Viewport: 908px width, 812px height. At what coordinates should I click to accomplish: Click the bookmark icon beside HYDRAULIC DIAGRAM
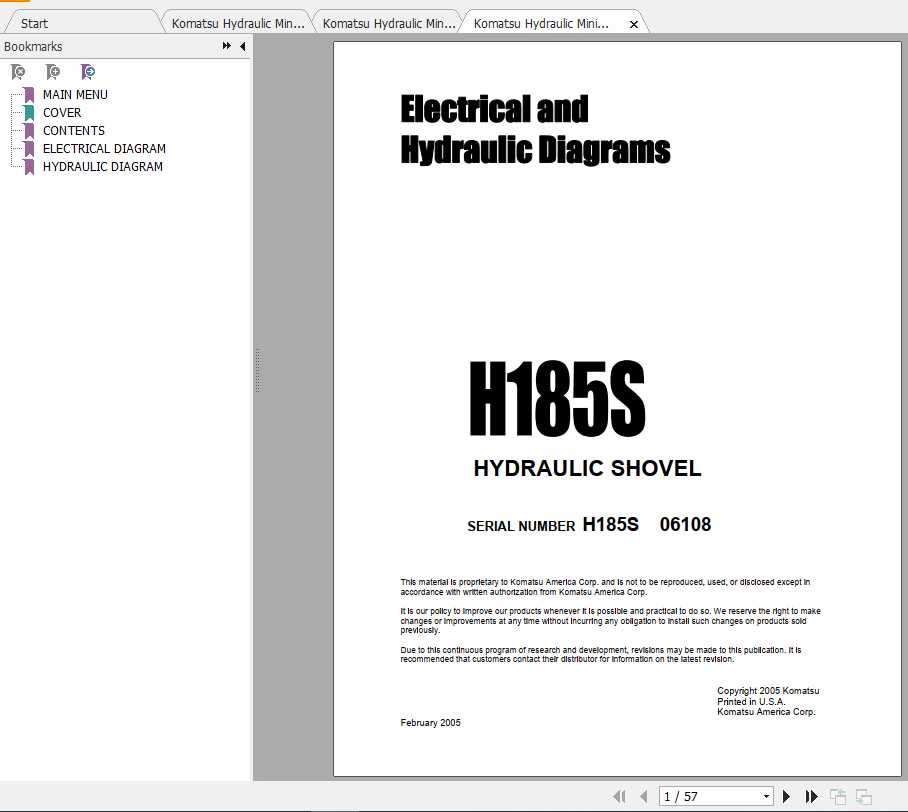(29, 167)
